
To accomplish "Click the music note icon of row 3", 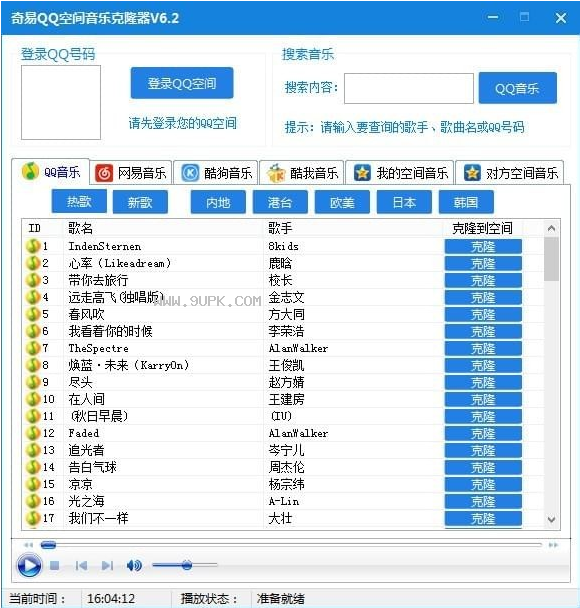I will pyautogui.click(x=33, y=280).
